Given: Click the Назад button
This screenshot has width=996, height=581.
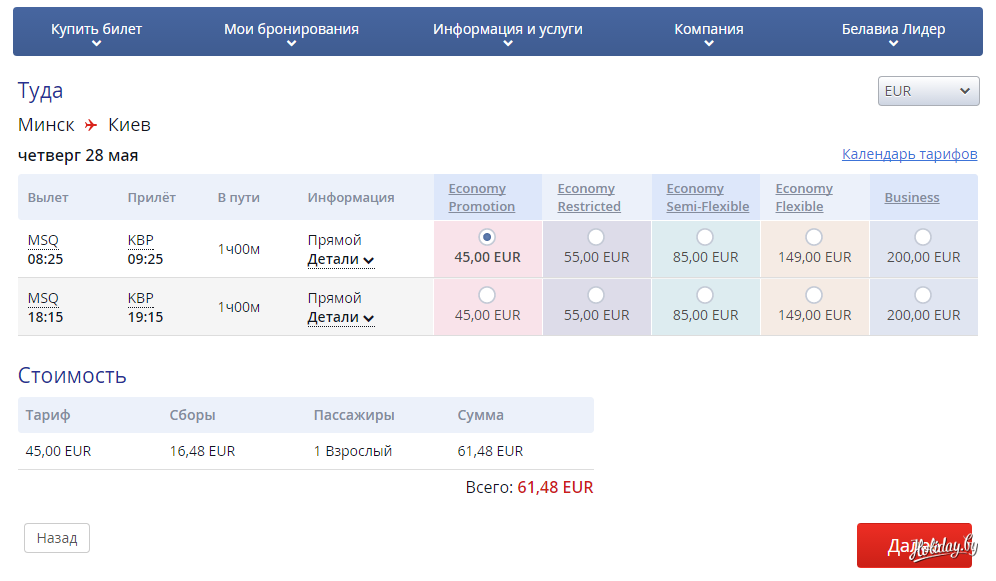Looking at the screenshot, I should [x=57, y=538].
